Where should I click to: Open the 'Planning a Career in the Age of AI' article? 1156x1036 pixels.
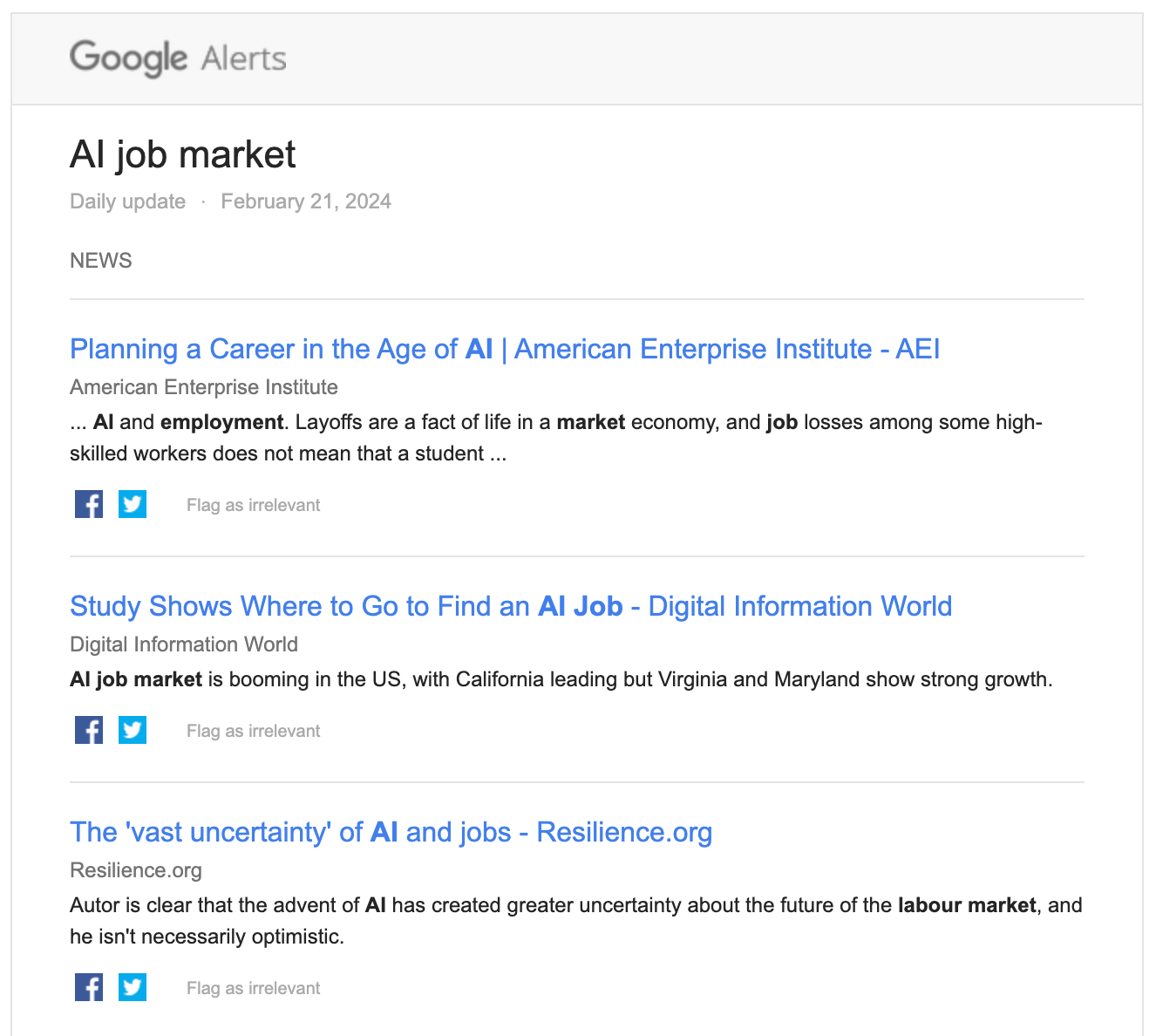pos(505,349)
